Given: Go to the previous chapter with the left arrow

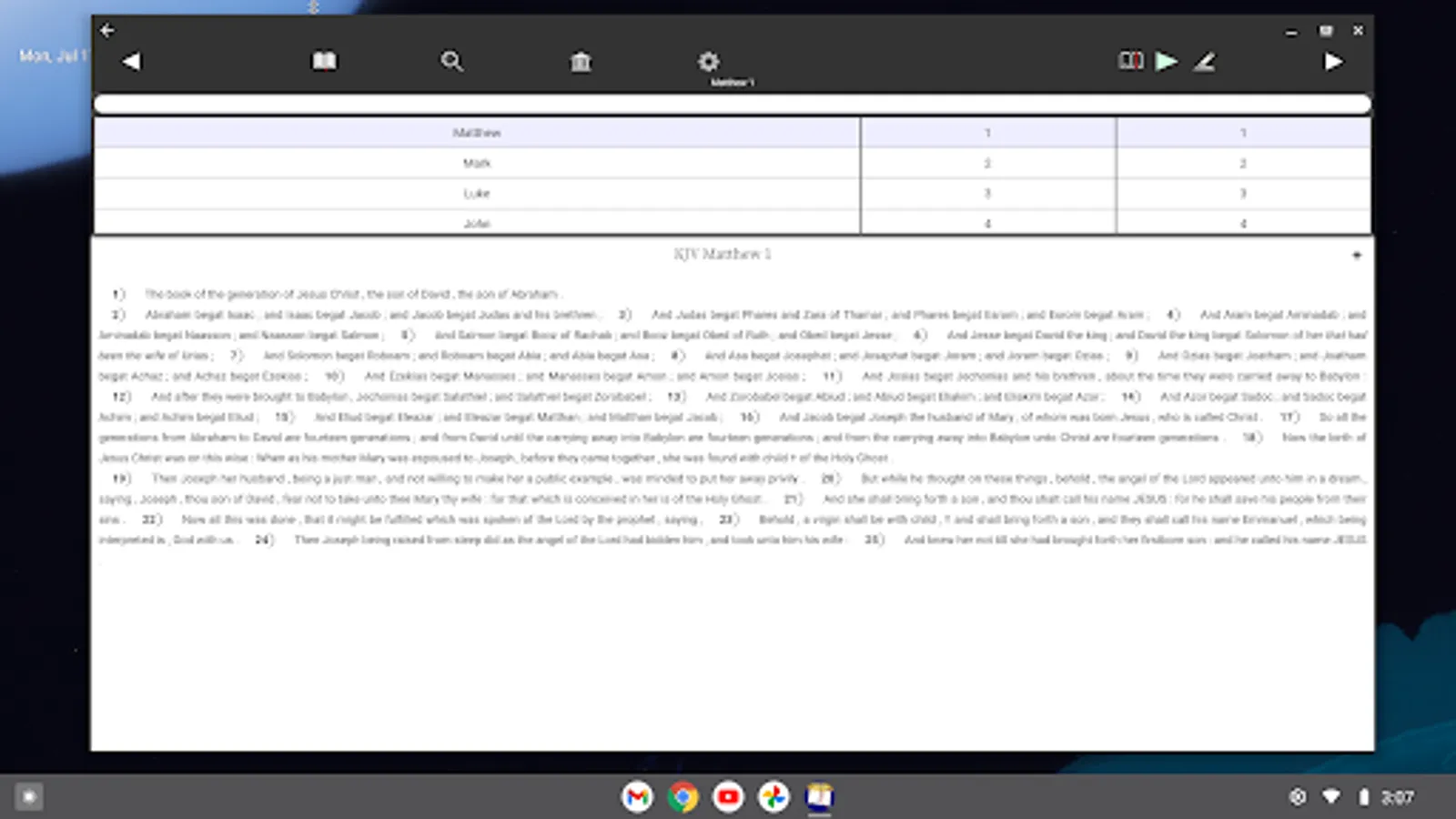Looking at the screenshot, I should coord(132,61).
